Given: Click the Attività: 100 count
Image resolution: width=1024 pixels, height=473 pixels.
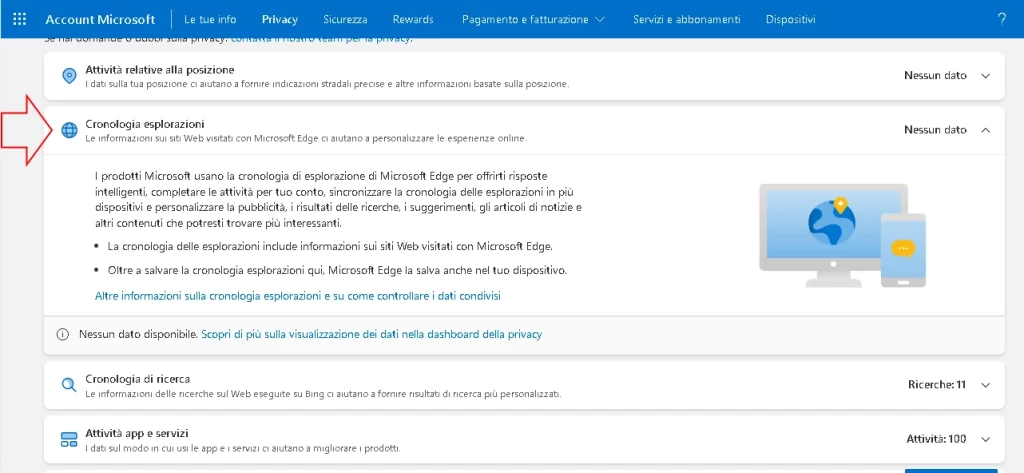Looking at the screenshot, I should pos(936,439).
